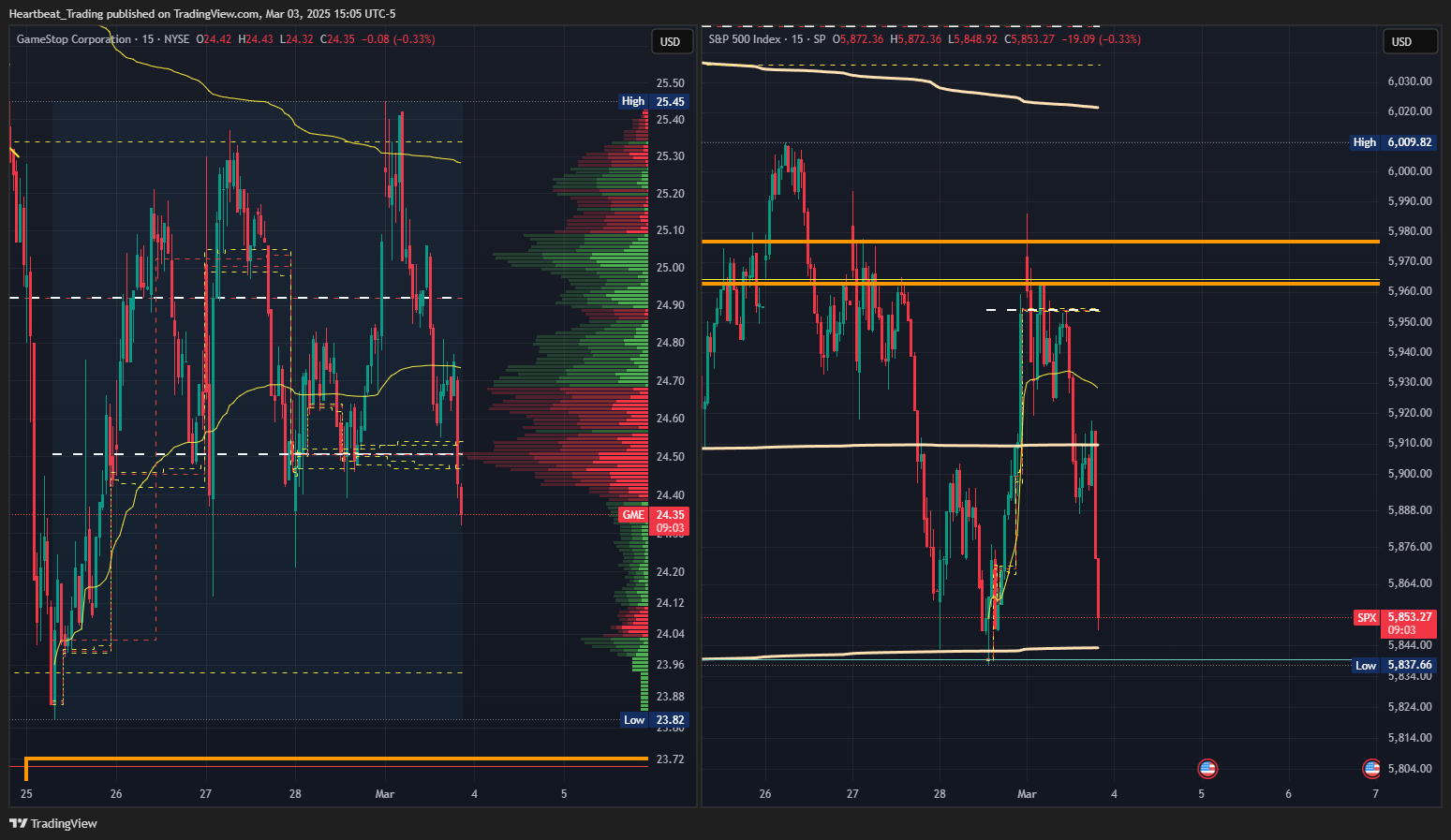Image resolution: width=1451 pixels, height=840 pixels.
Task: Click the C5,853.27 close value in S&P header
Action: tap(1029, 39)
